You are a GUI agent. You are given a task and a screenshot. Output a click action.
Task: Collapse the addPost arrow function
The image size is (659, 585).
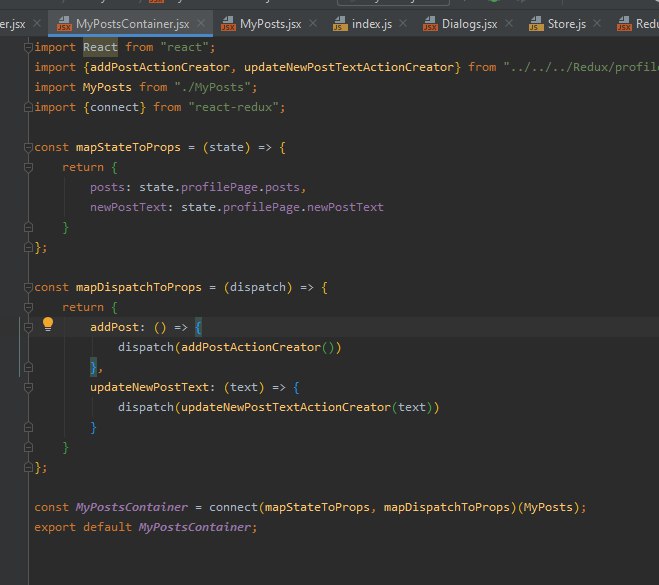click(29, 327)
